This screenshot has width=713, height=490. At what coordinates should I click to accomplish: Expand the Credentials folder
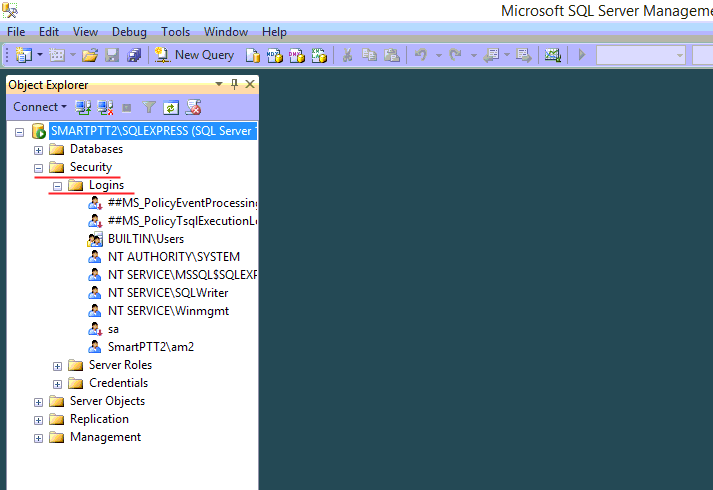(x=57, y=384)
